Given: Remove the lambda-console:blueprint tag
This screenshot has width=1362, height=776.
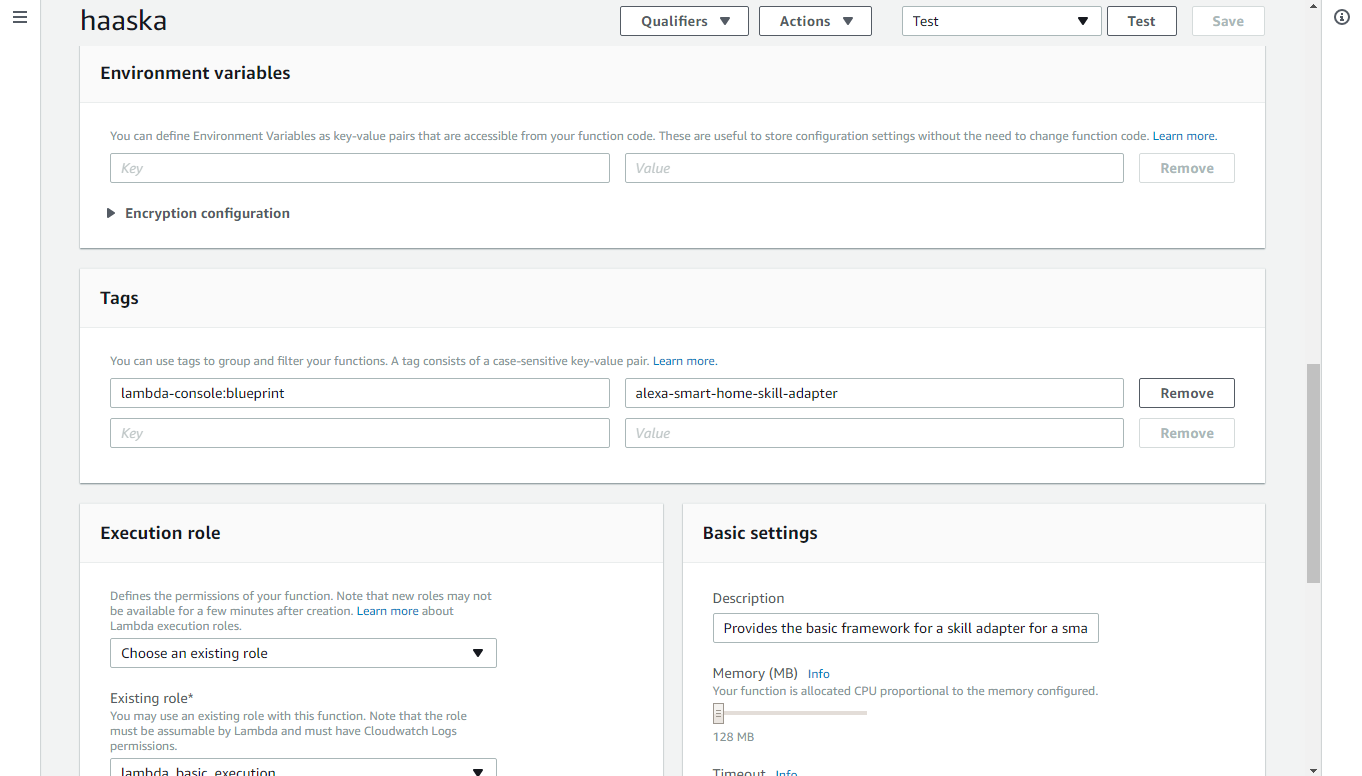Looking at the screenshot, I should pos(1186,393).
